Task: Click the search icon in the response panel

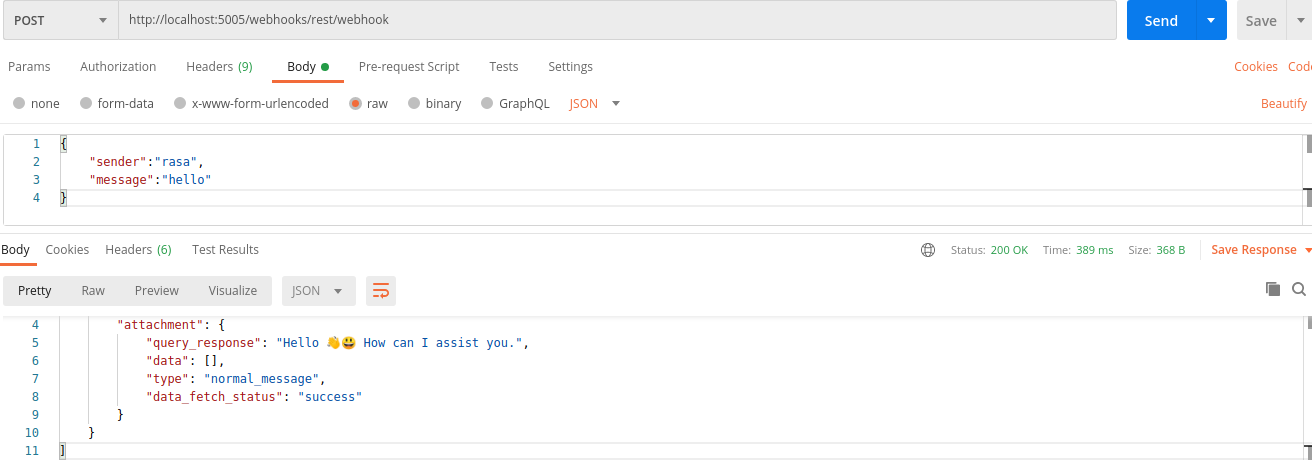Action: (1299, 289)
